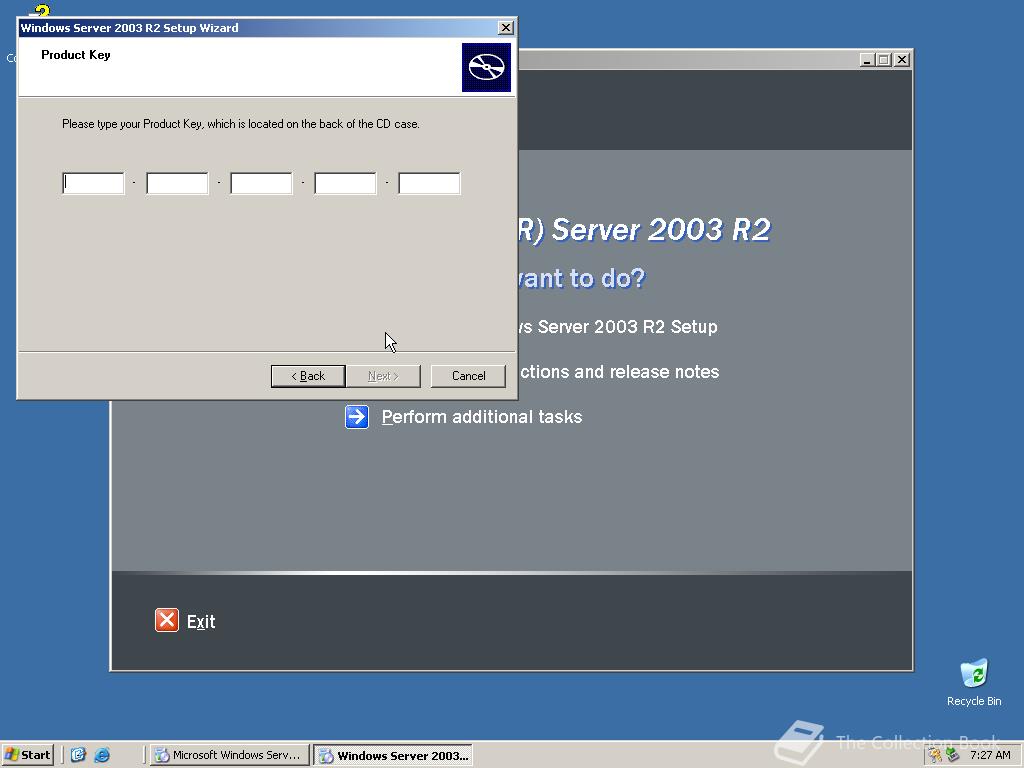The height and width of the screenshot is (768, 1024).
Task: Click the Show Desktop quick launch icon
Action: point(78,755)
